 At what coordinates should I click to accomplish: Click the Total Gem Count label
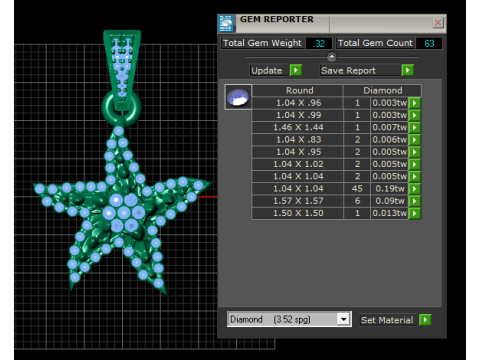375,43
